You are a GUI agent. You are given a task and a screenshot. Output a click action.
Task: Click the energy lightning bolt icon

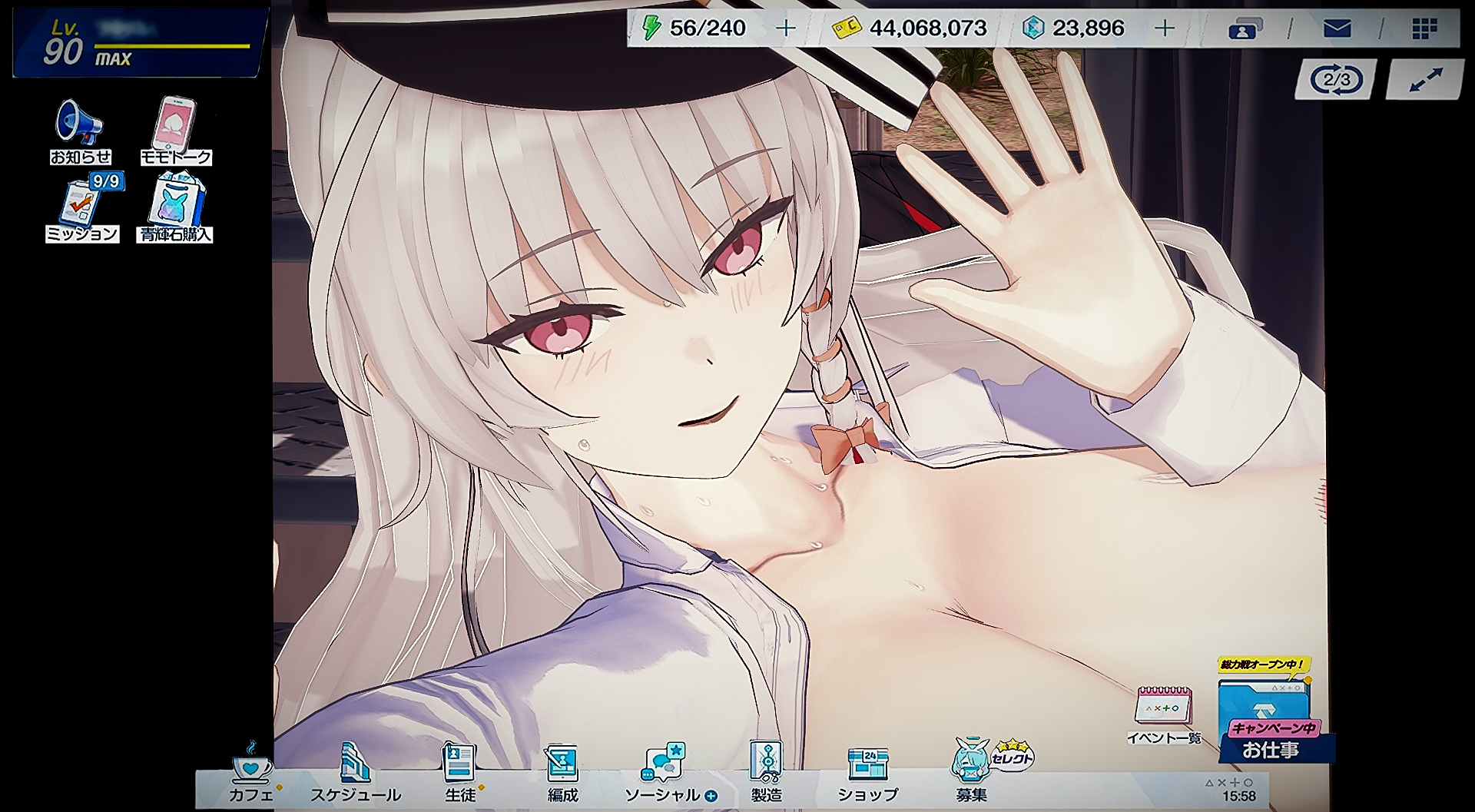click(x=651, y=28)
